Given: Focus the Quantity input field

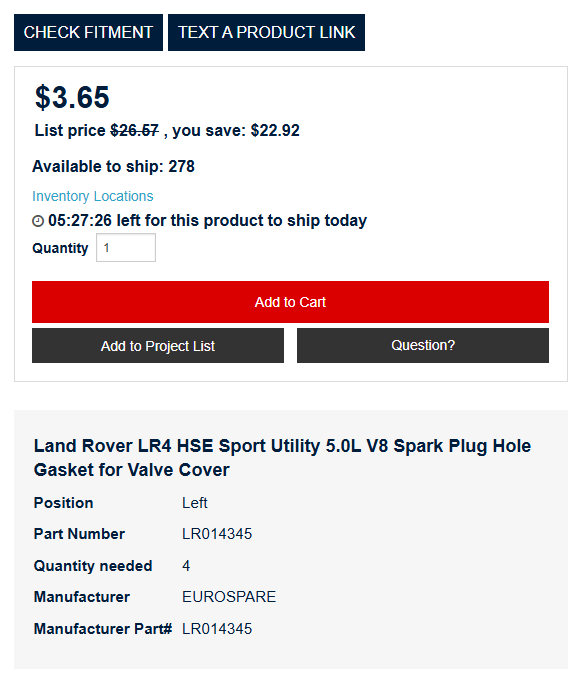Looking at the screenshot, I should [126, 248].
